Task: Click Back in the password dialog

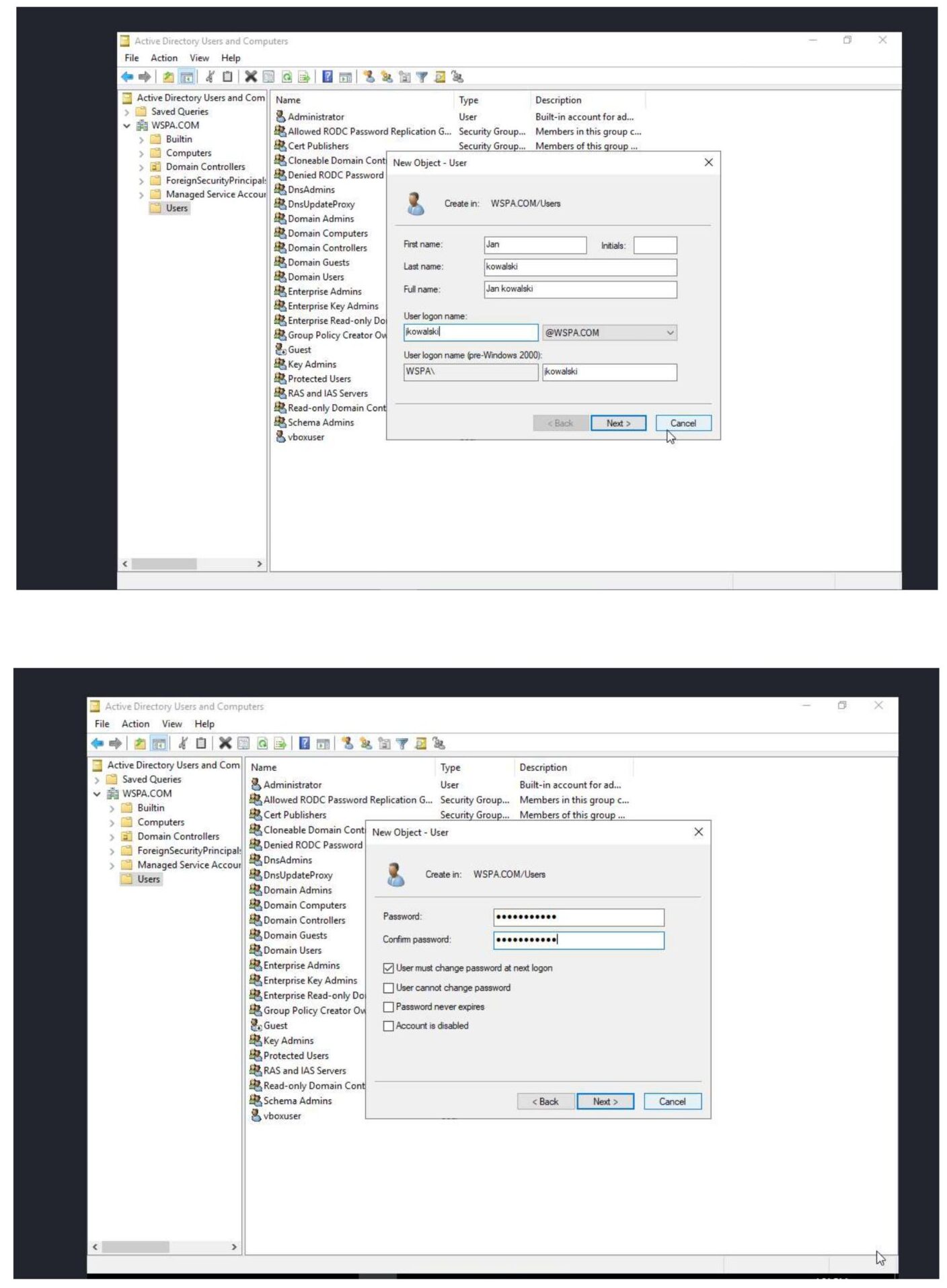Action: pos(545,1101)
